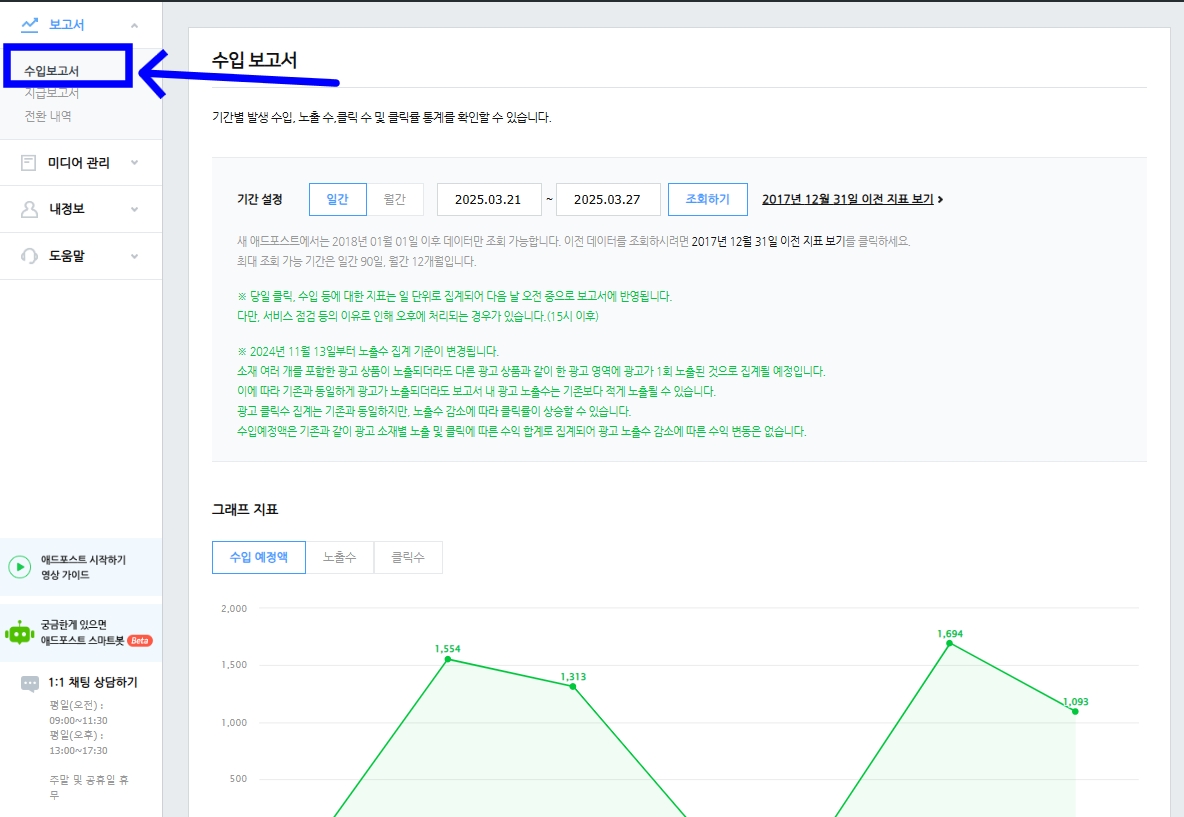The height and width of the screenshot is (817, 1184).
Task: Select the 미디어 관리 sidebar section
Action: point(81,162)
